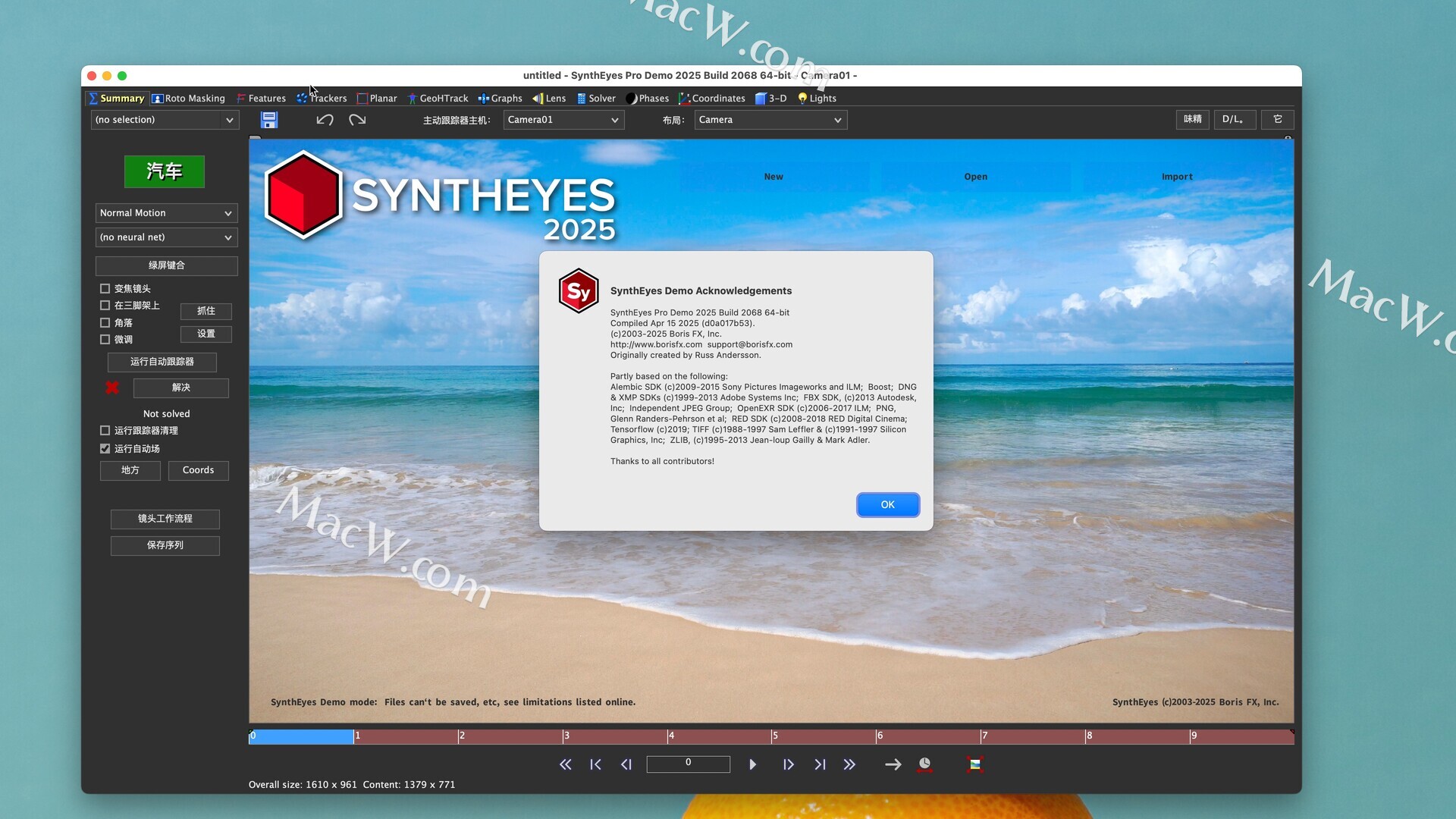This screenshot has width=1456, height=819.
Task: Switch to the Trackers room
Action: tap(322, 99)
